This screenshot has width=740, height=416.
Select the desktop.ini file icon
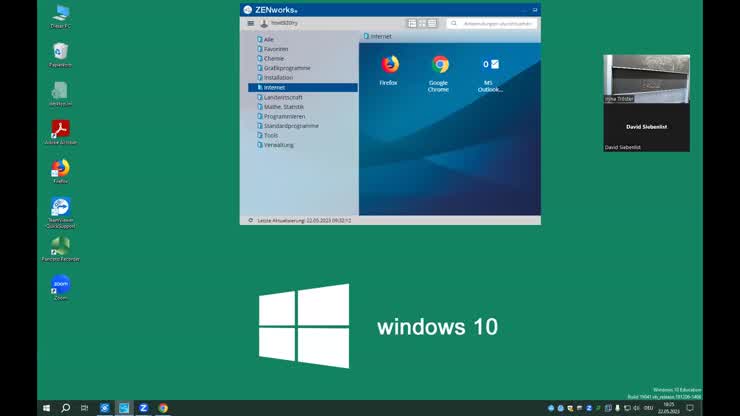pos(60,94)
